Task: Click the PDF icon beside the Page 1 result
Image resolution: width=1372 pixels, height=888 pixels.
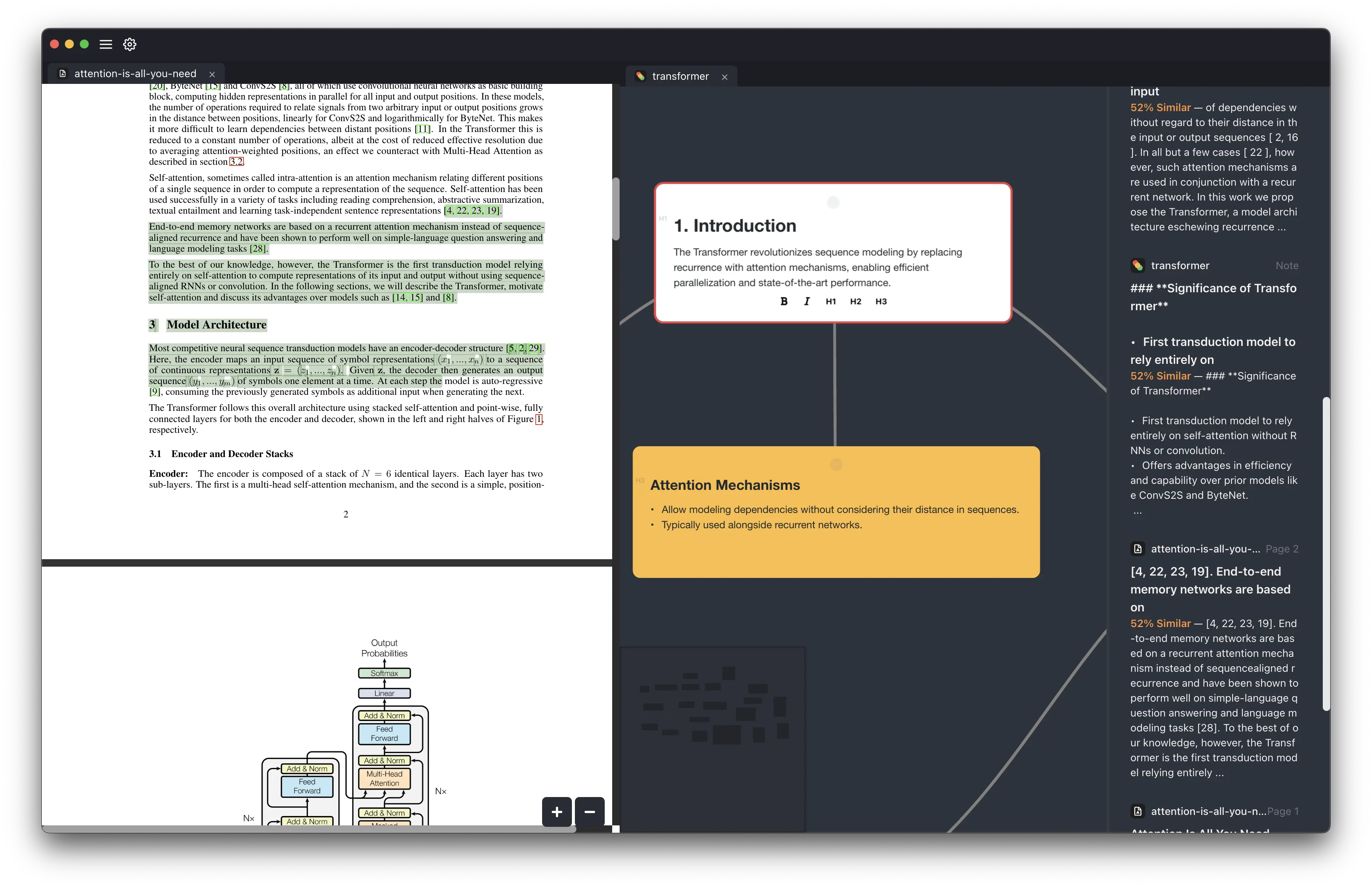Action: [x=1137, y=811]
